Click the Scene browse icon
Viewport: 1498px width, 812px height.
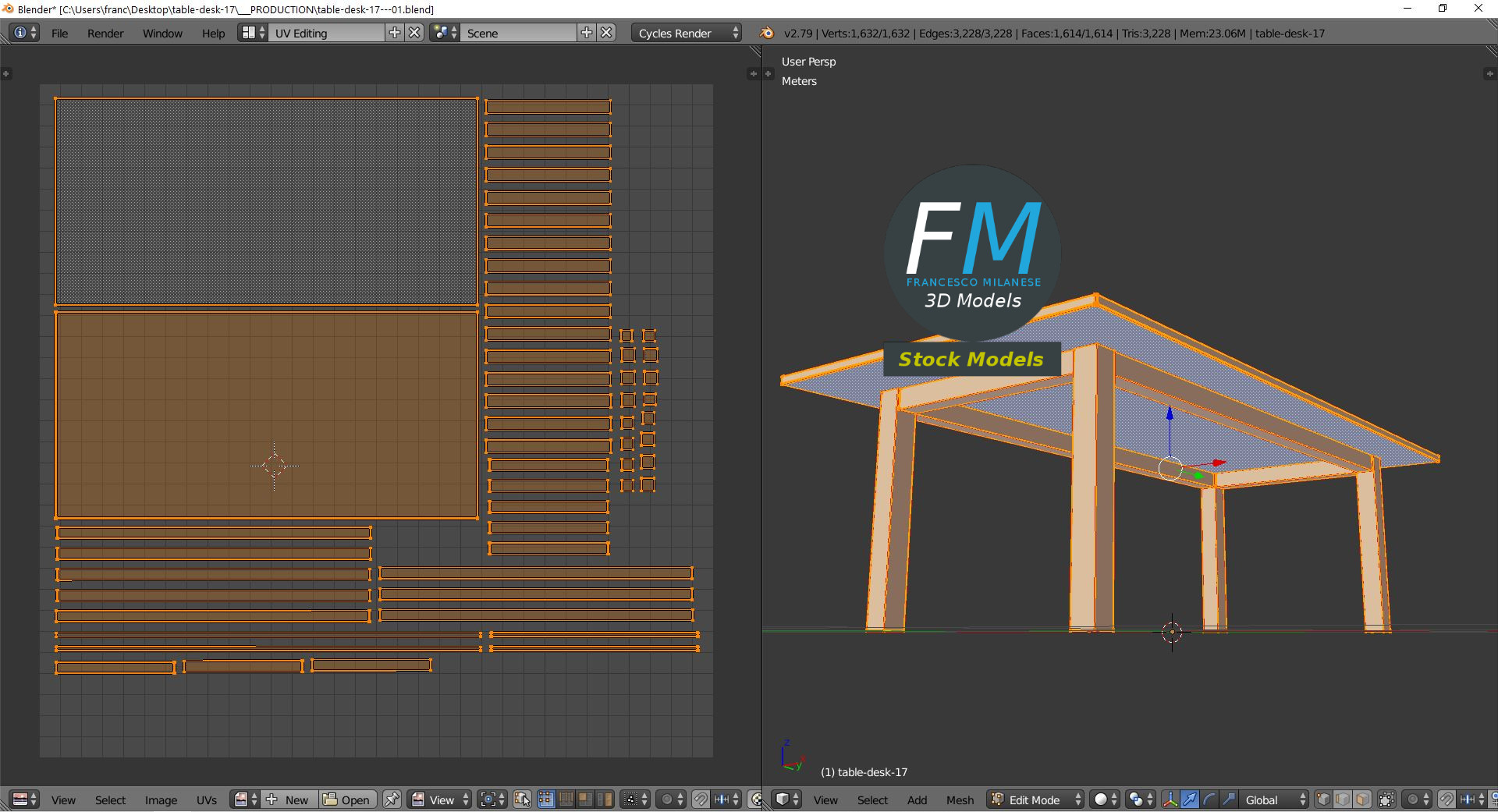(445, 33)
